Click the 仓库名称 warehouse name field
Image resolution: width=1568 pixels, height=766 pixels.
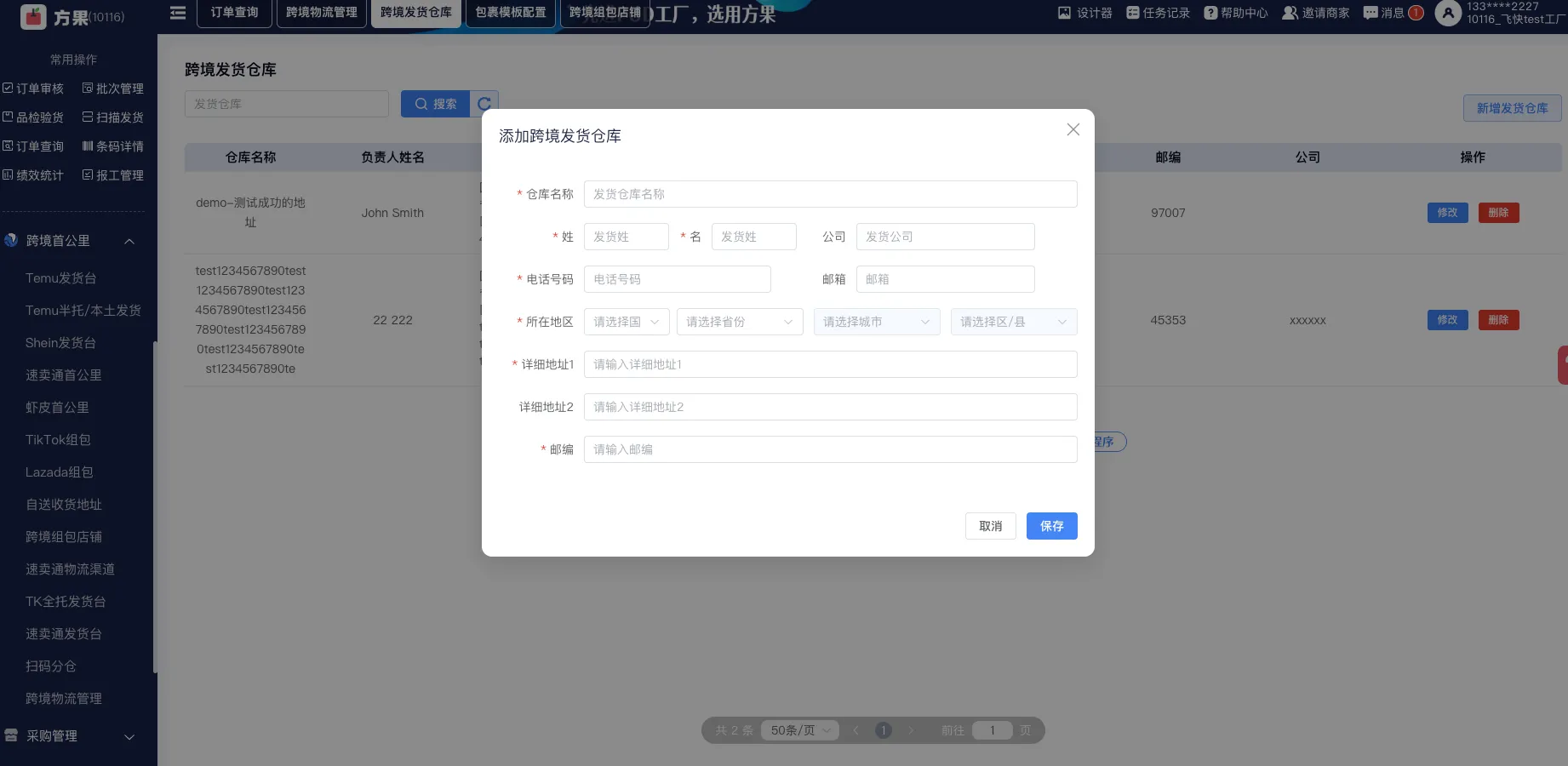tap(830, 194)
